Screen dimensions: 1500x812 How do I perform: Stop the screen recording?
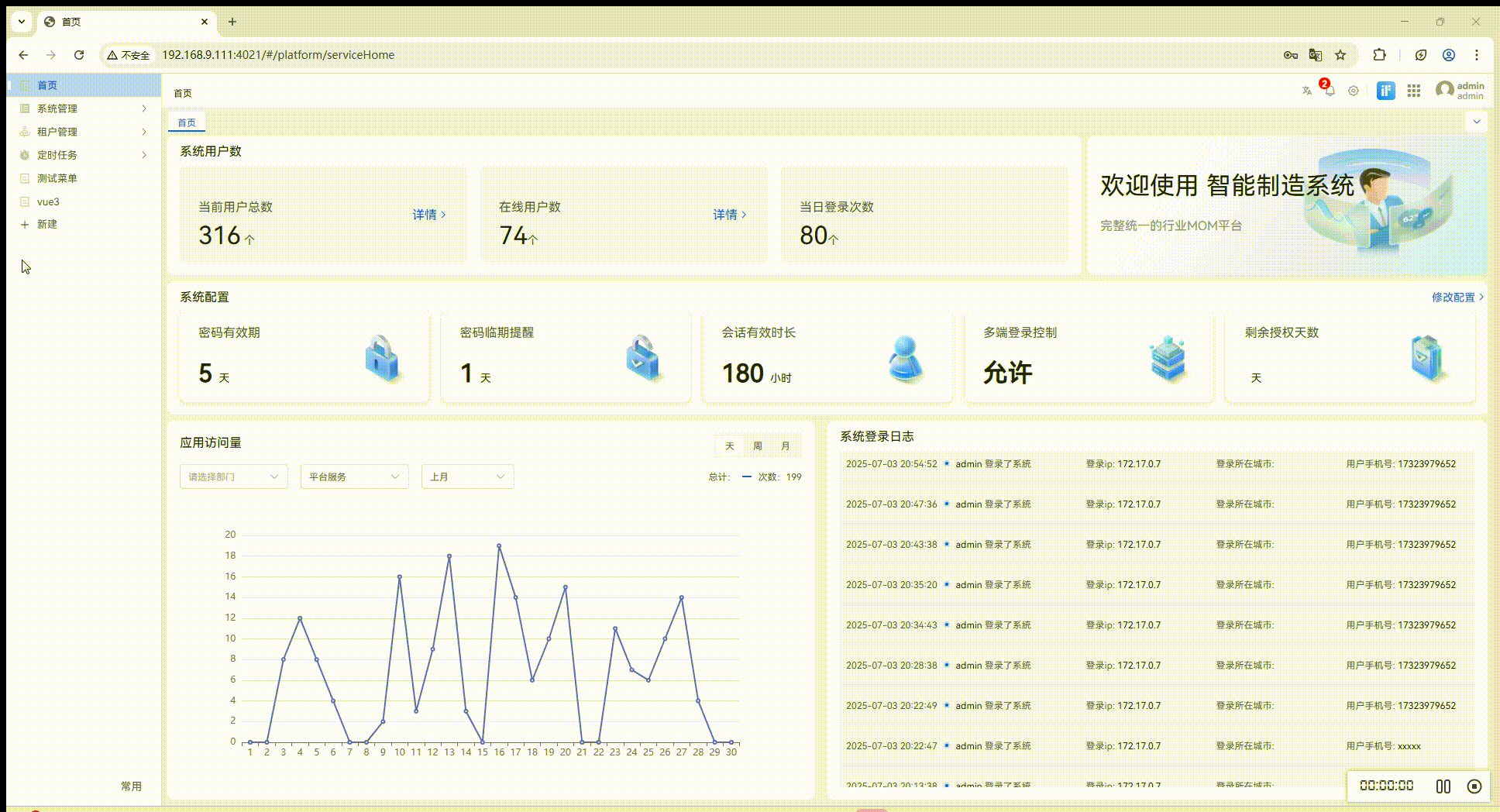pyautogui.click(x=1473, y=786)
